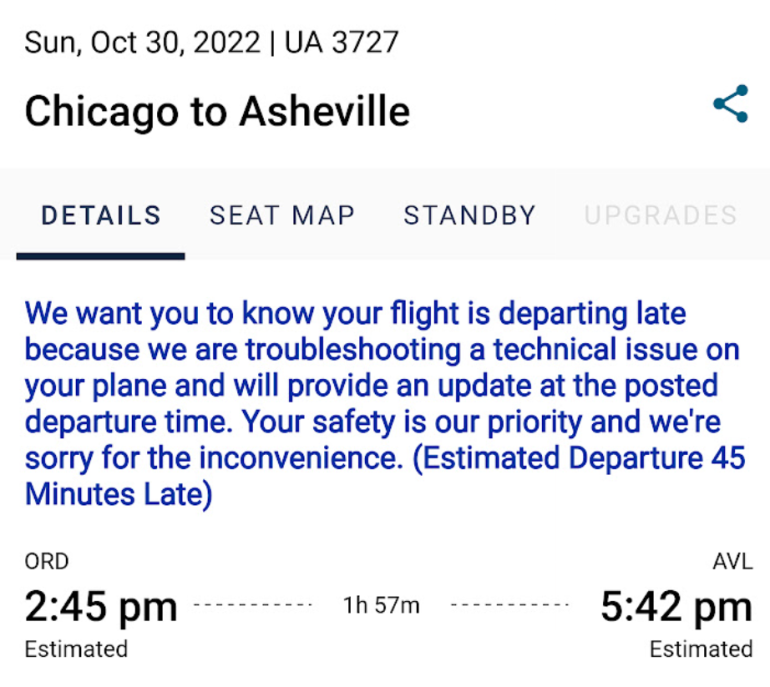Click the 1h 57m flight duration
770x687 pixels.
click(381, 606)
